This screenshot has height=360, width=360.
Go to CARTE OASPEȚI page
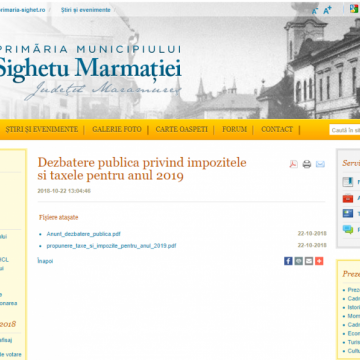(182, 129)
